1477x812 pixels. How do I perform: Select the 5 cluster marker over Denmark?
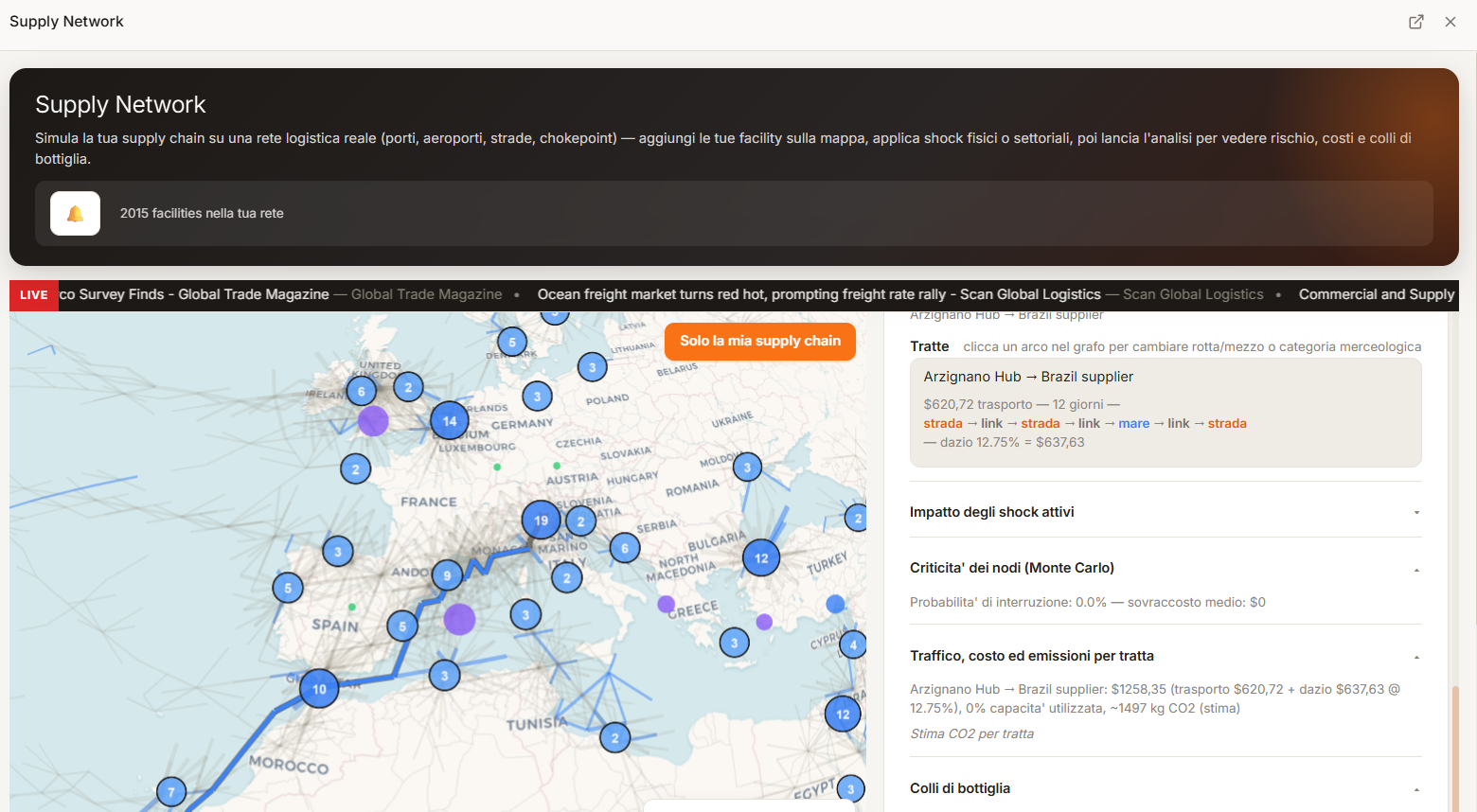coord(512,343)
